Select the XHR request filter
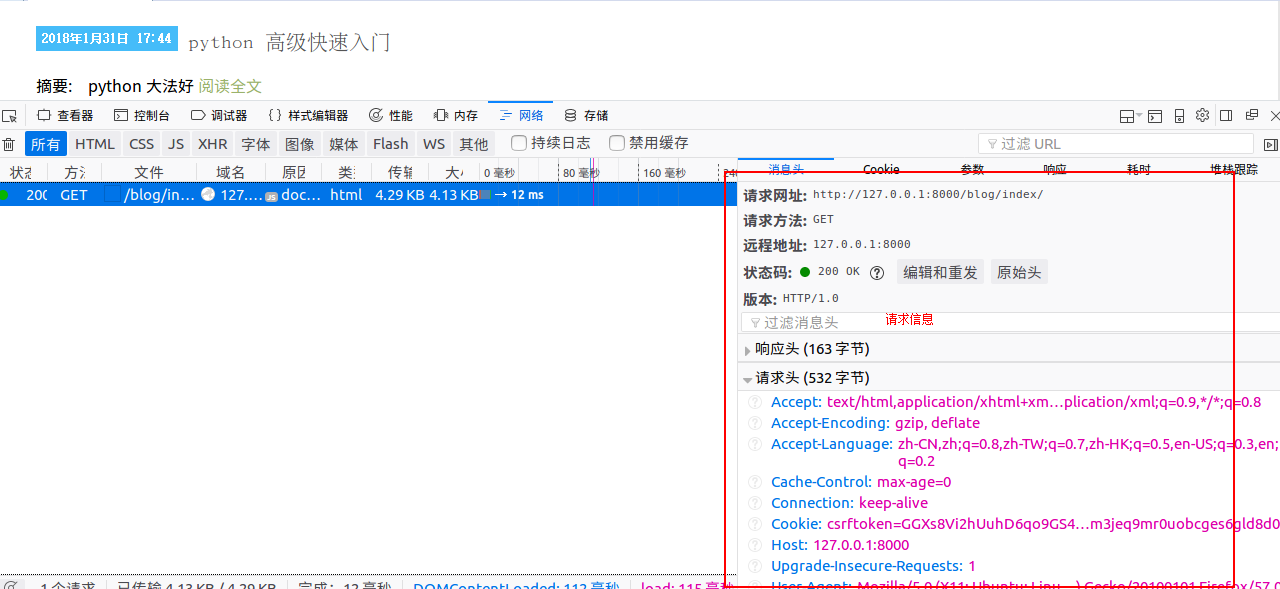This screenshot has height=589, width=1280. click(x=212, y=144)
